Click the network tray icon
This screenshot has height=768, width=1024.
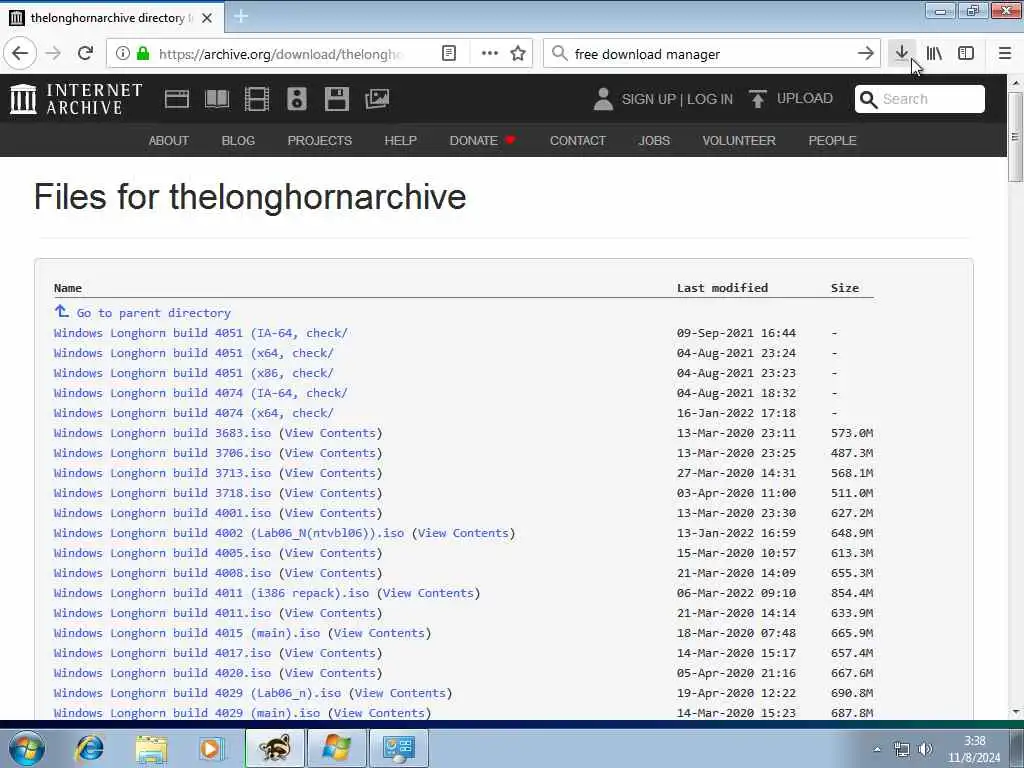point(902,749)
